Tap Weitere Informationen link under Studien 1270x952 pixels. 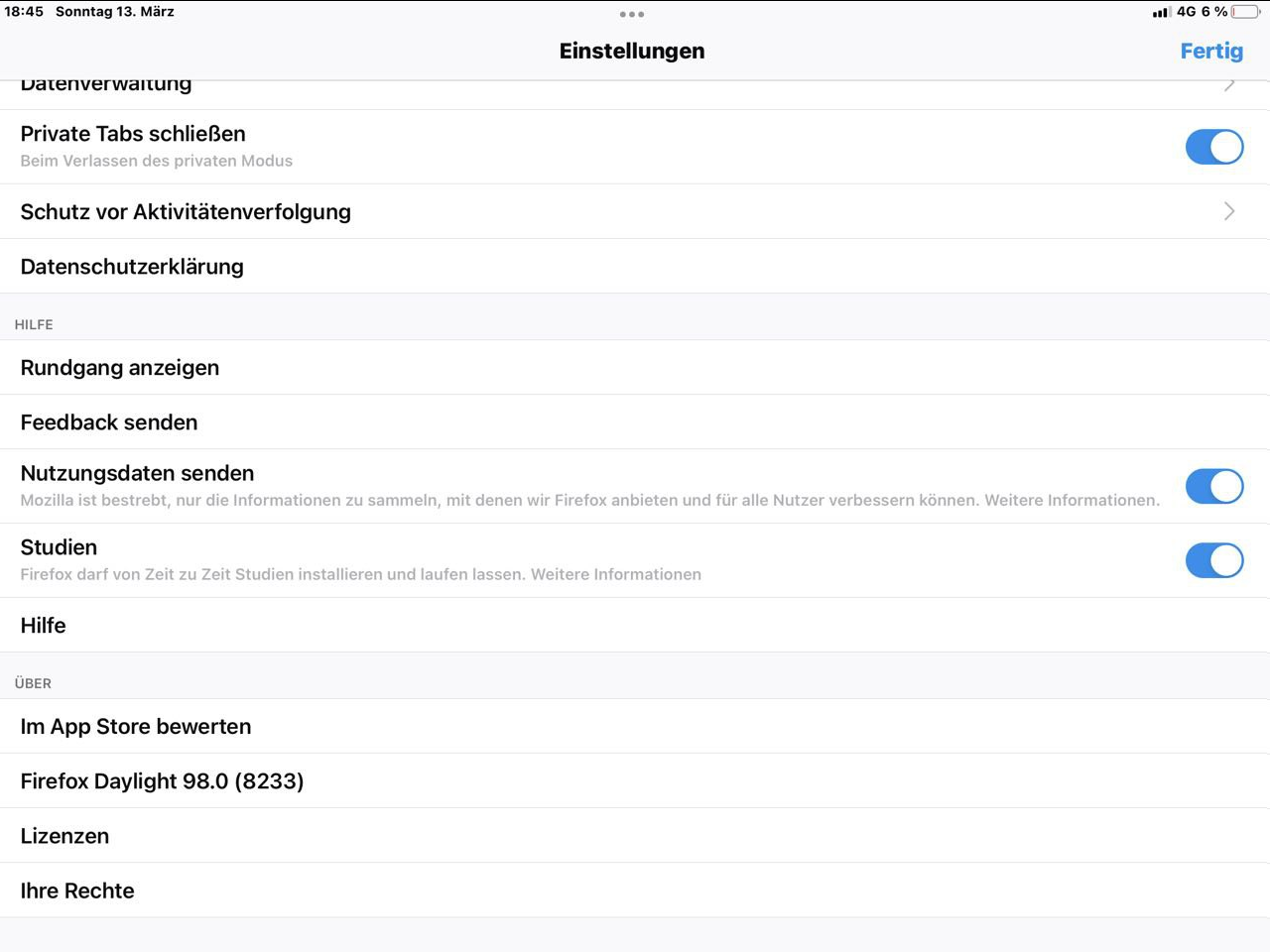[x=615, y=574]
